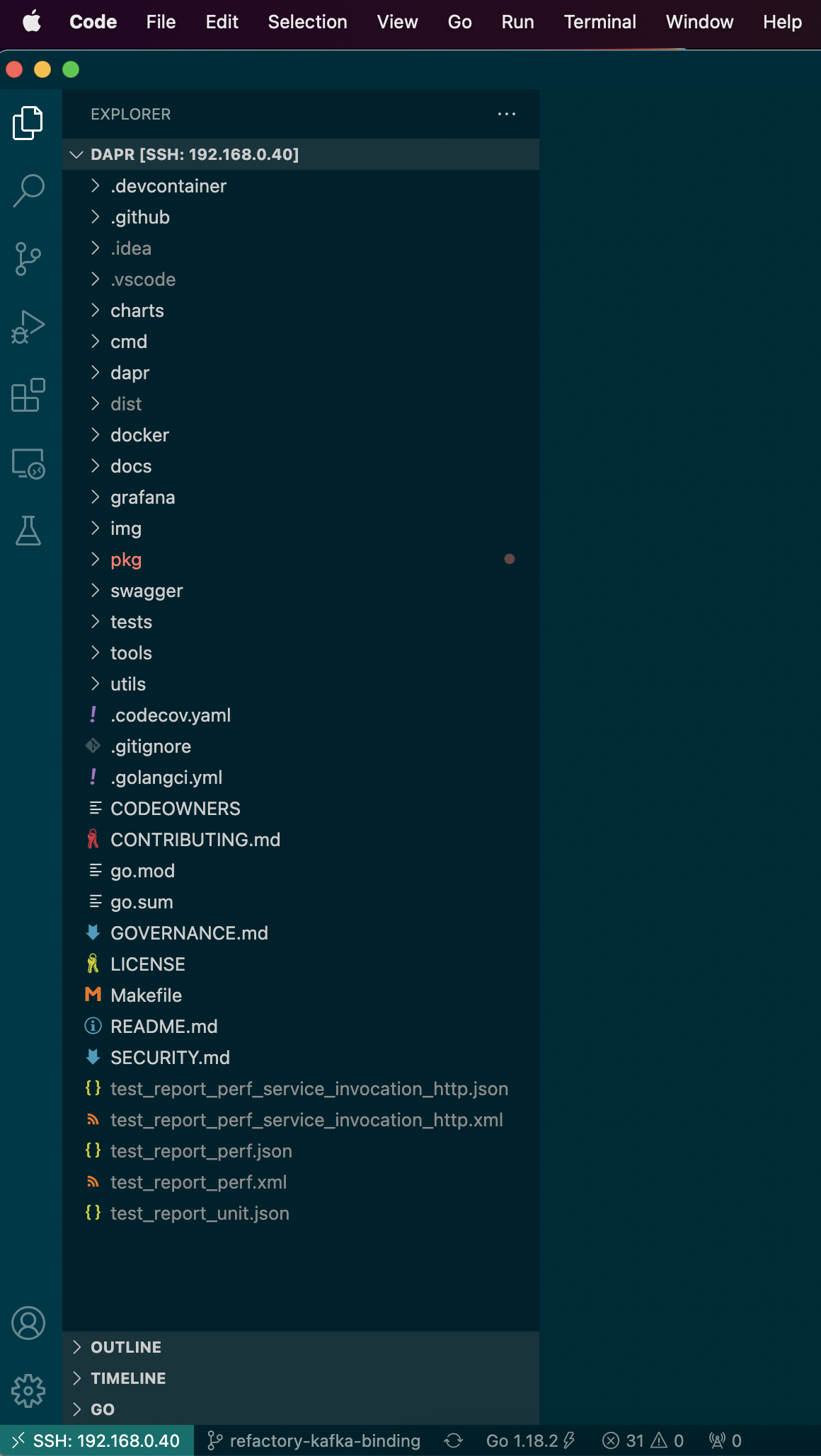The height and width of the screenshot is (1456, 821).
Task: Click the synchronize changes icon in status bar
Action: [x=454, y=1440]
